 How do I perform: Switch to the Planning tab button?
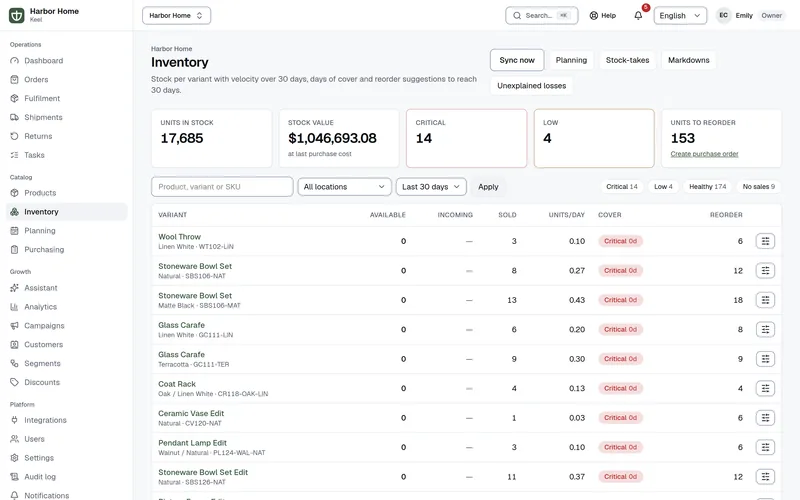[x=571, y=60]
